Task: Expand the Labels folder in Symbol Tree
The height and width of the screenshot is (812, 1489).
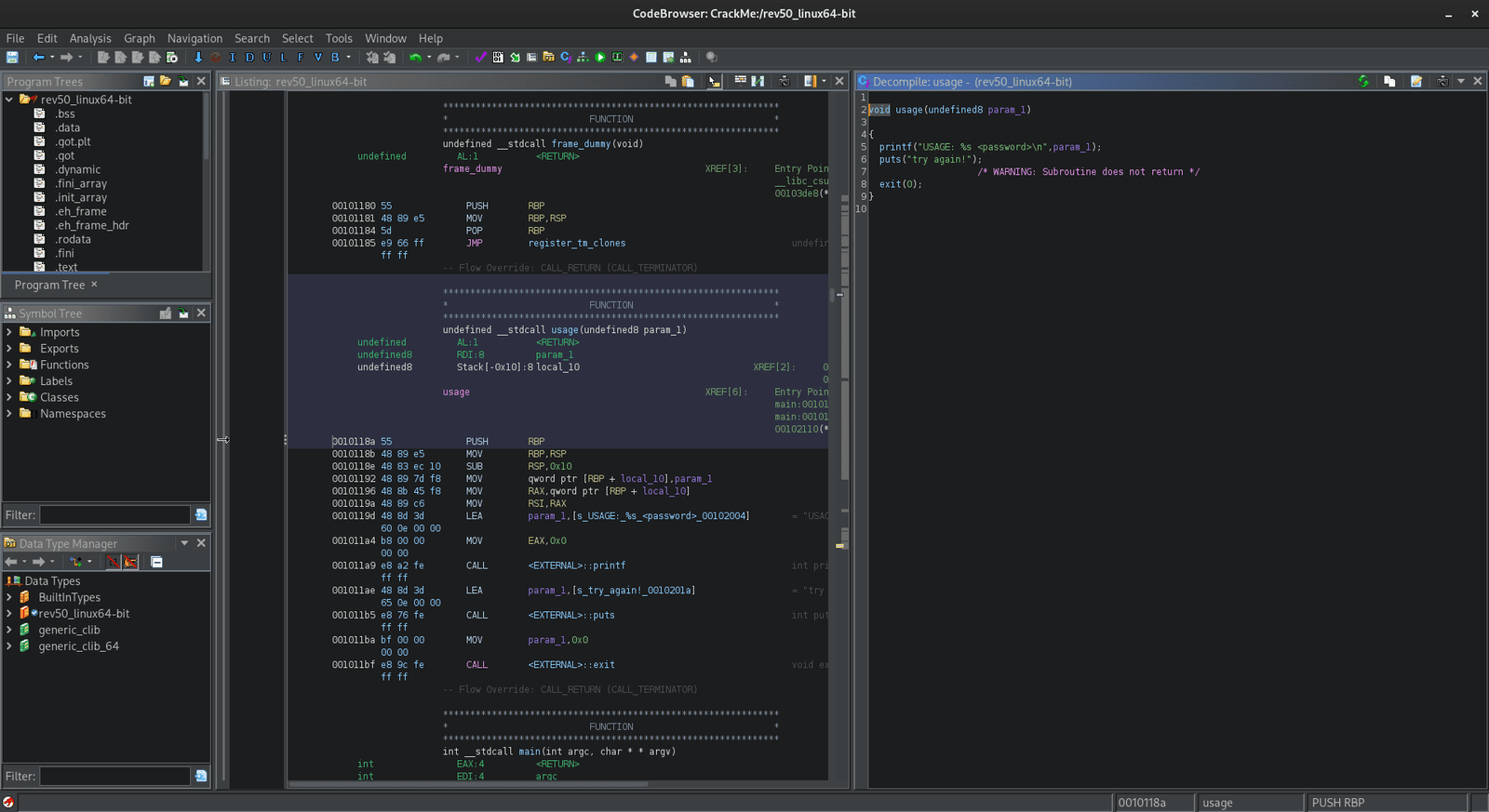Action: pyautogui.click(x=9, y=381)
